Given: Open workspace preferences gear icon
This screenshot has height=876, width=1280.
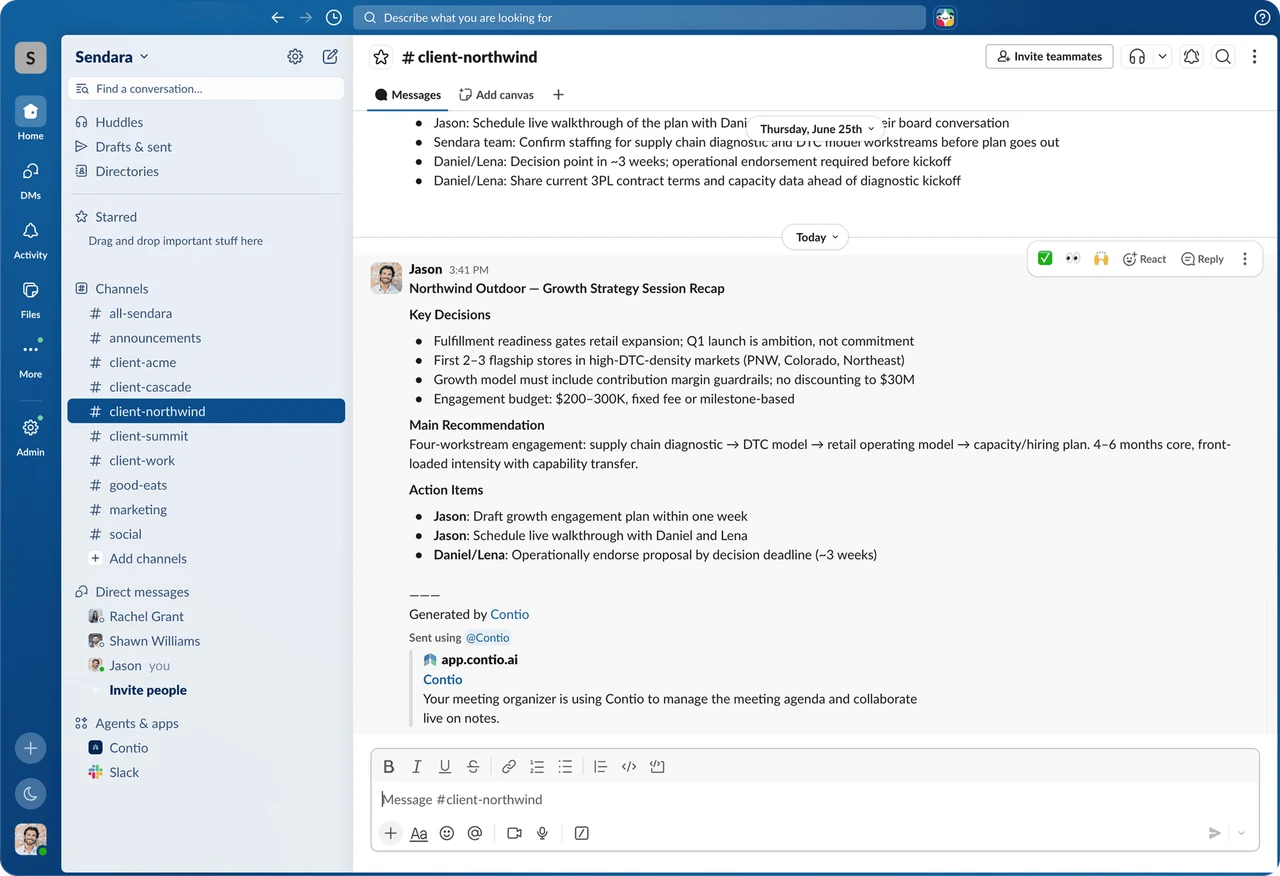Looking at the screenshot, I should pyautogui.click(x=295, y=57).
